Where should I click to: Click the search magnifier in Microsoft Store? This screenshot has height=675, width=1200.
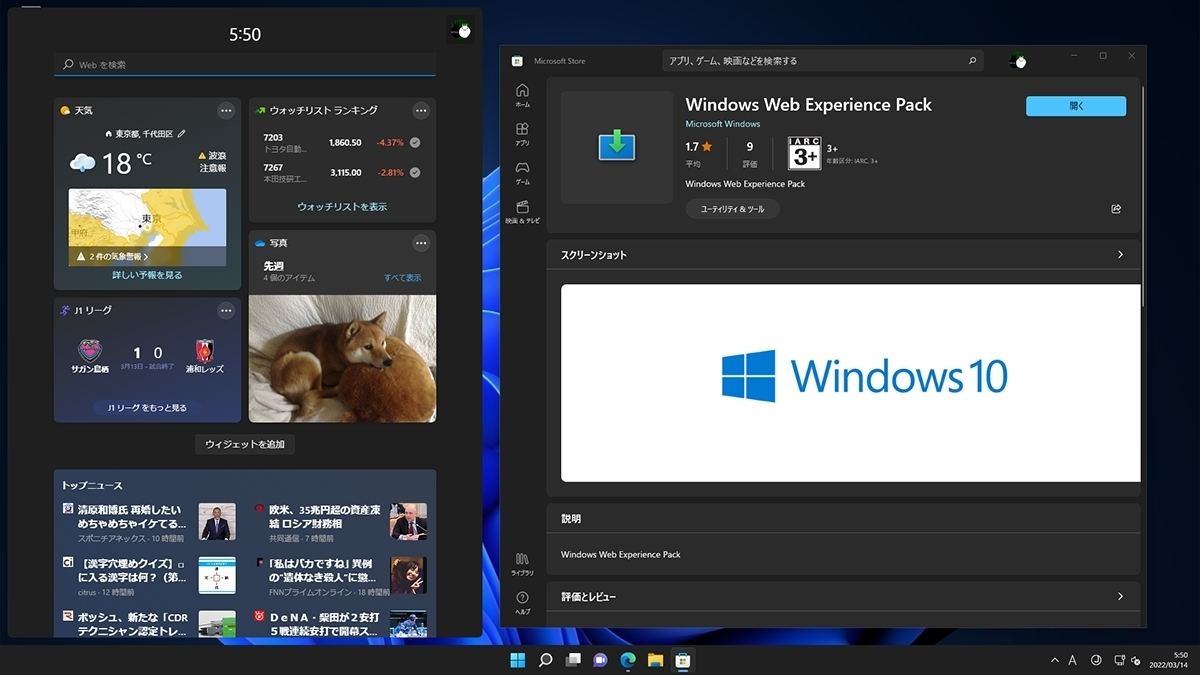click(x=972, y=61)
